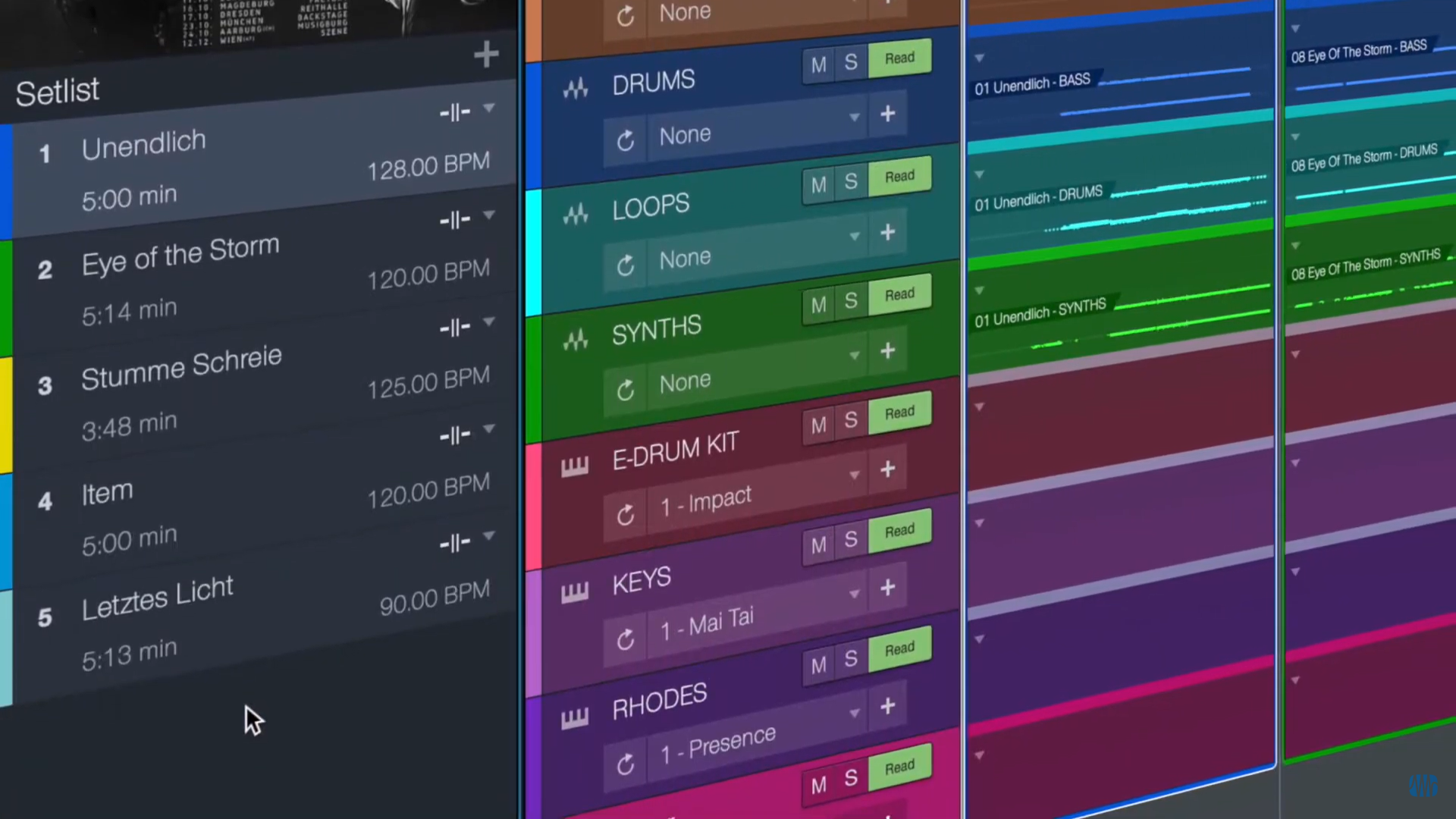Click the plus icon on SYNTHS track
The image size is (1456, 819).
click(x=887, y=350)
